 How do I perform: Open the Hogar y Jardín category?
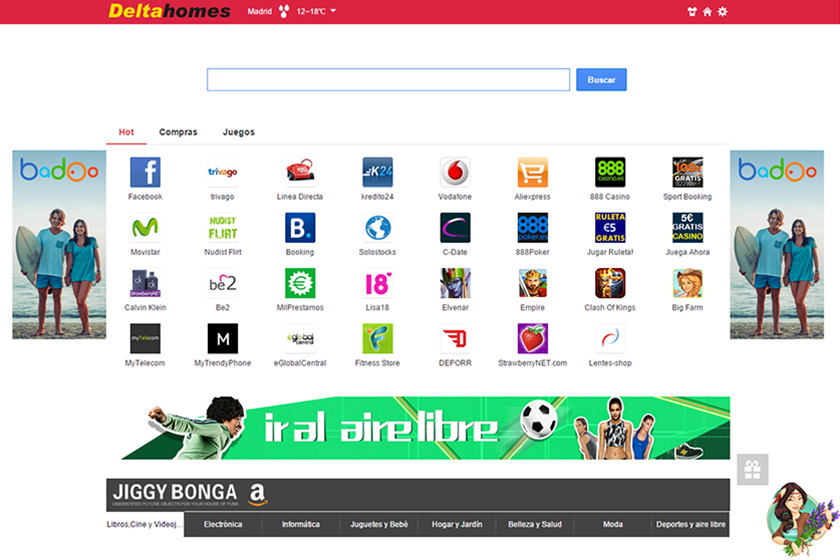[x=457, y=524]
